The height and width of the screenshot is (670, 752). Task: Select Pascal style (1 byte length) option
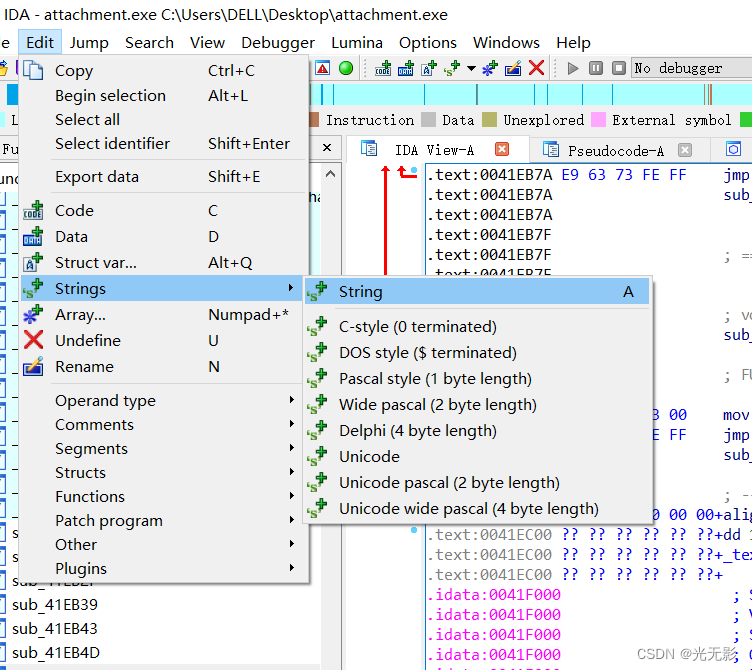point(477,378)
